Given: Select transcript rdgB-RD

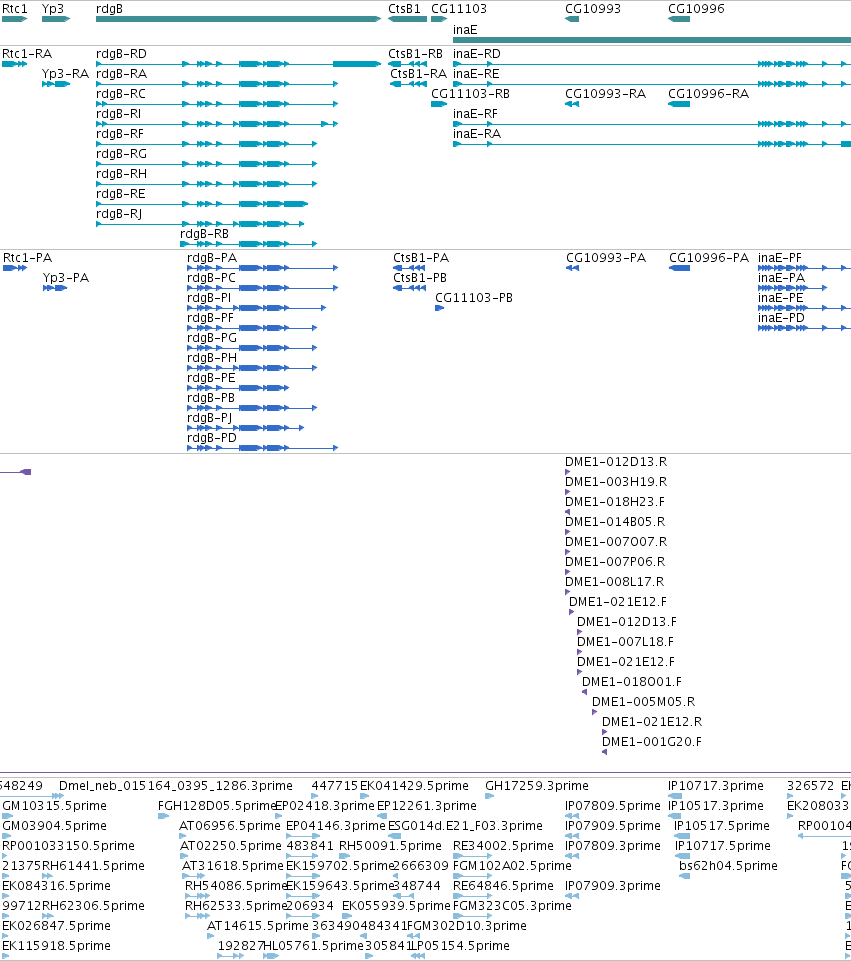Looking at the screenshot, I should [238, 64].
